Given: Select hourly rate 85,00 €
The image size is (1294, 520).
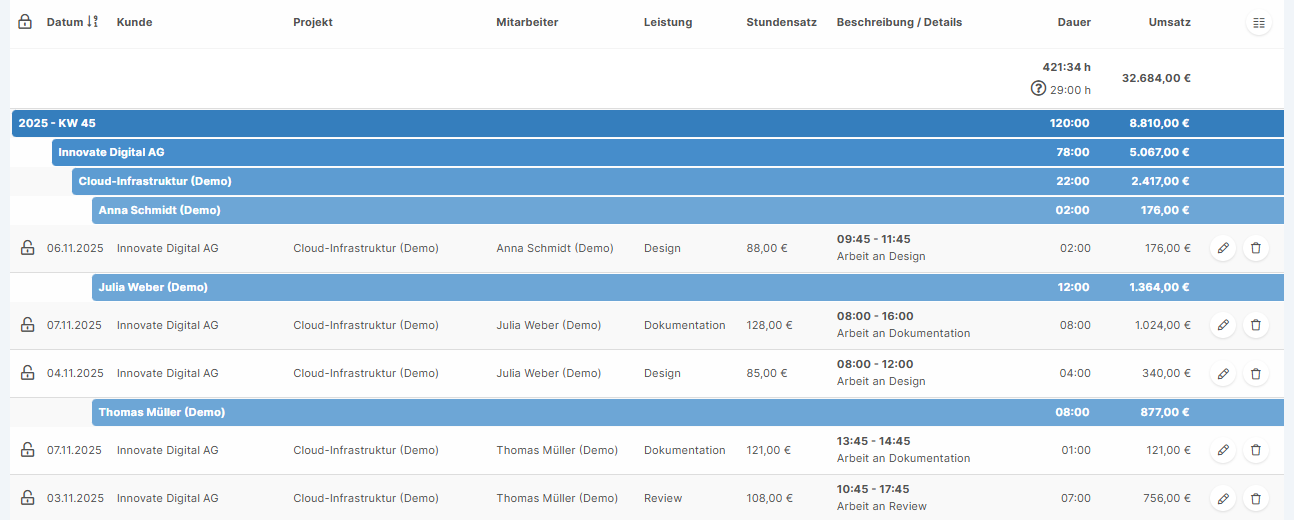Looking at the screenshot, I should pyautogui.click(x=767, y=373).
